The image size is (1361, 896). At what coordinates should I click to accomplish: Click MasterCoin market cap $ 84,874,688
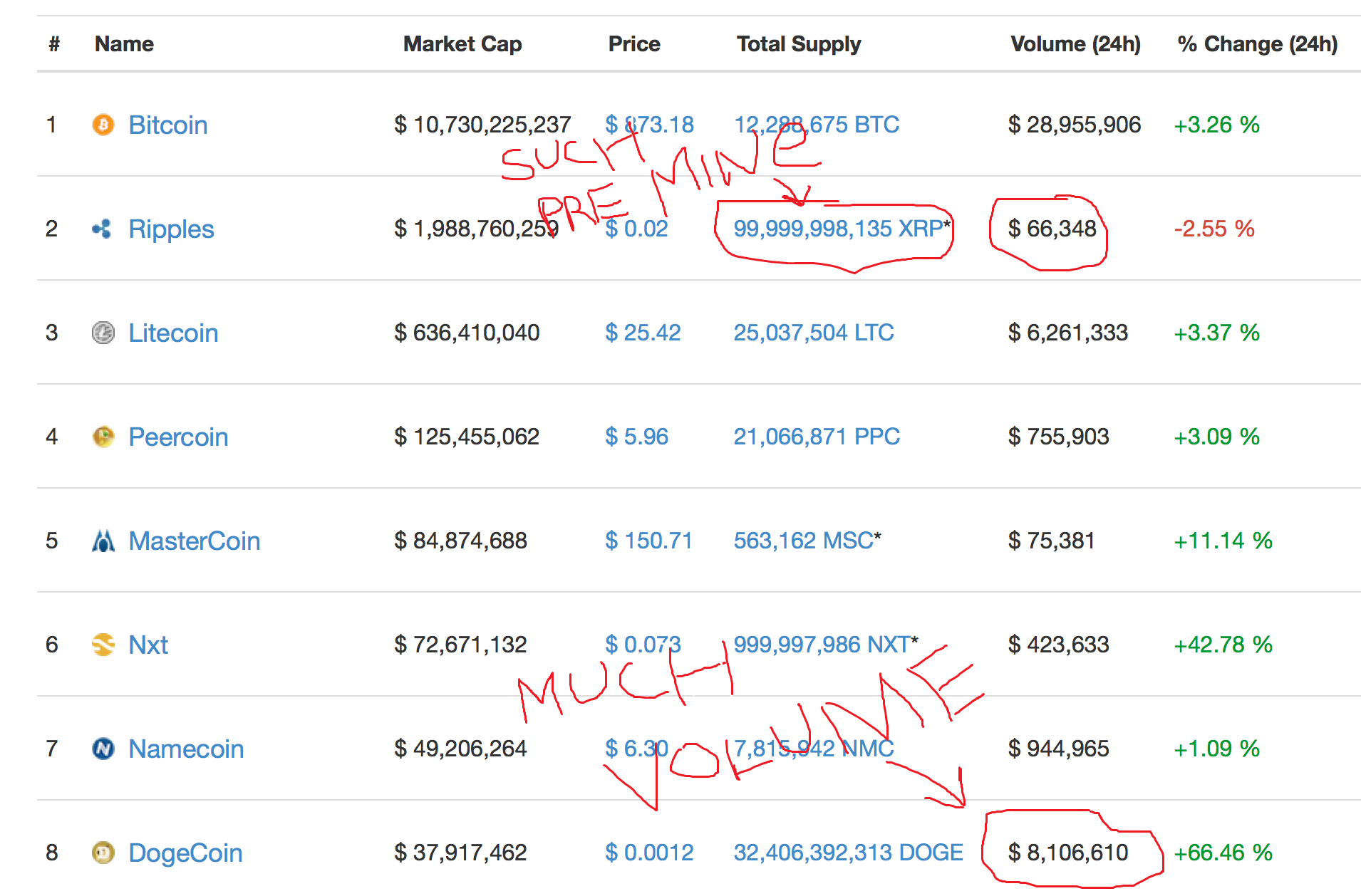tap(460, 541)
